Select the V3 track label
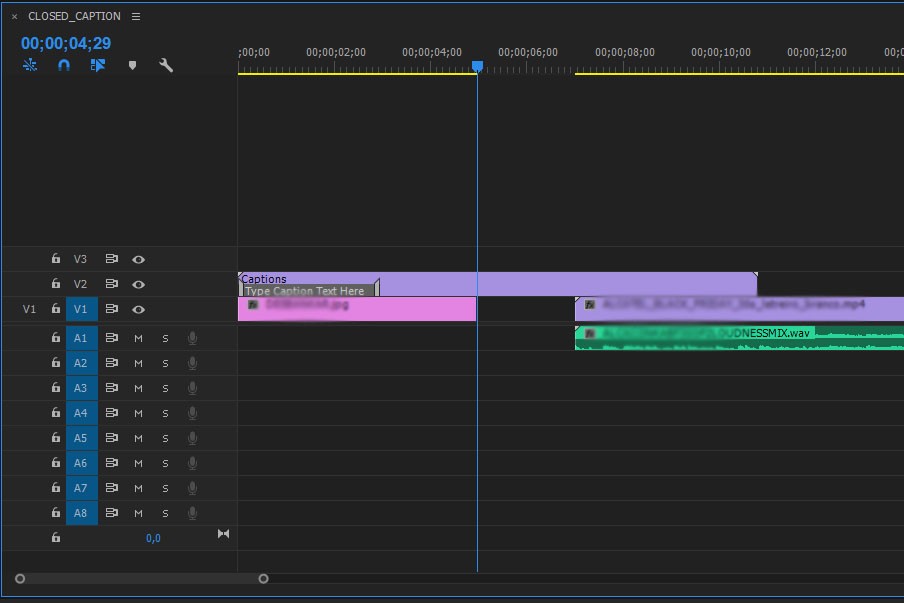Viewport: 904px width, 603px height. click(80, 259)
